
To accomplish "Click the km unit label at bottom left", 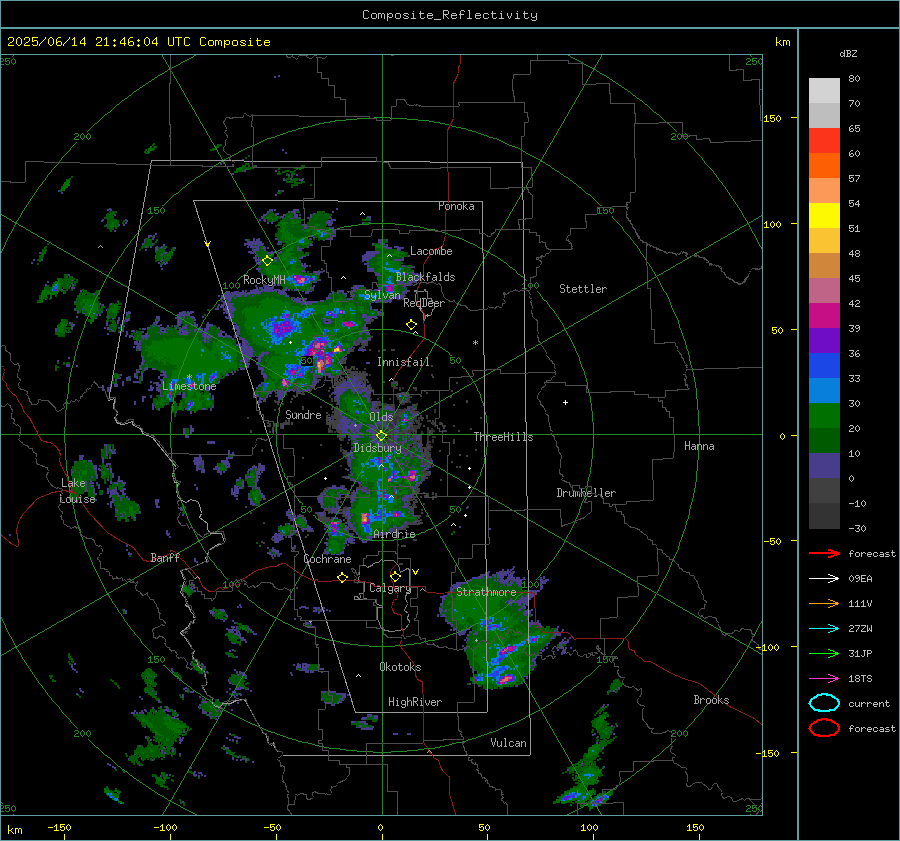I will (14, 830).
